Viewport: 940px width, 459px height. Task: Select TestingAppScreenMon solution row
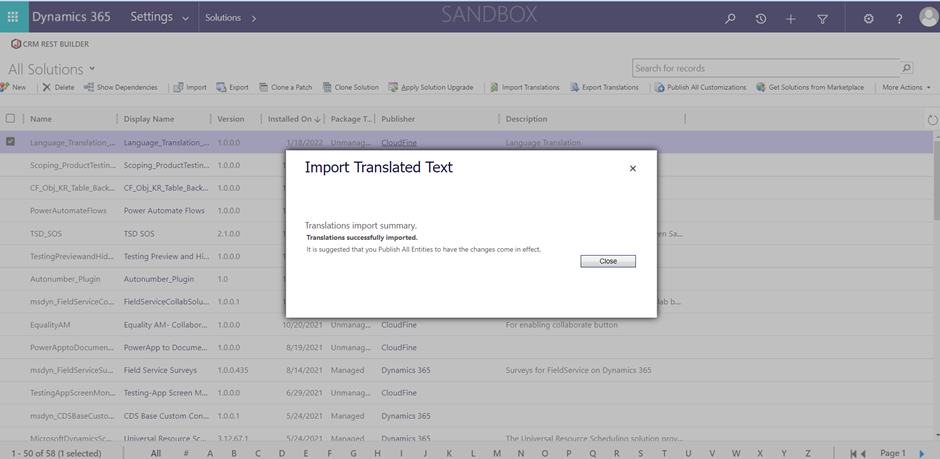(x=466, y=393)
